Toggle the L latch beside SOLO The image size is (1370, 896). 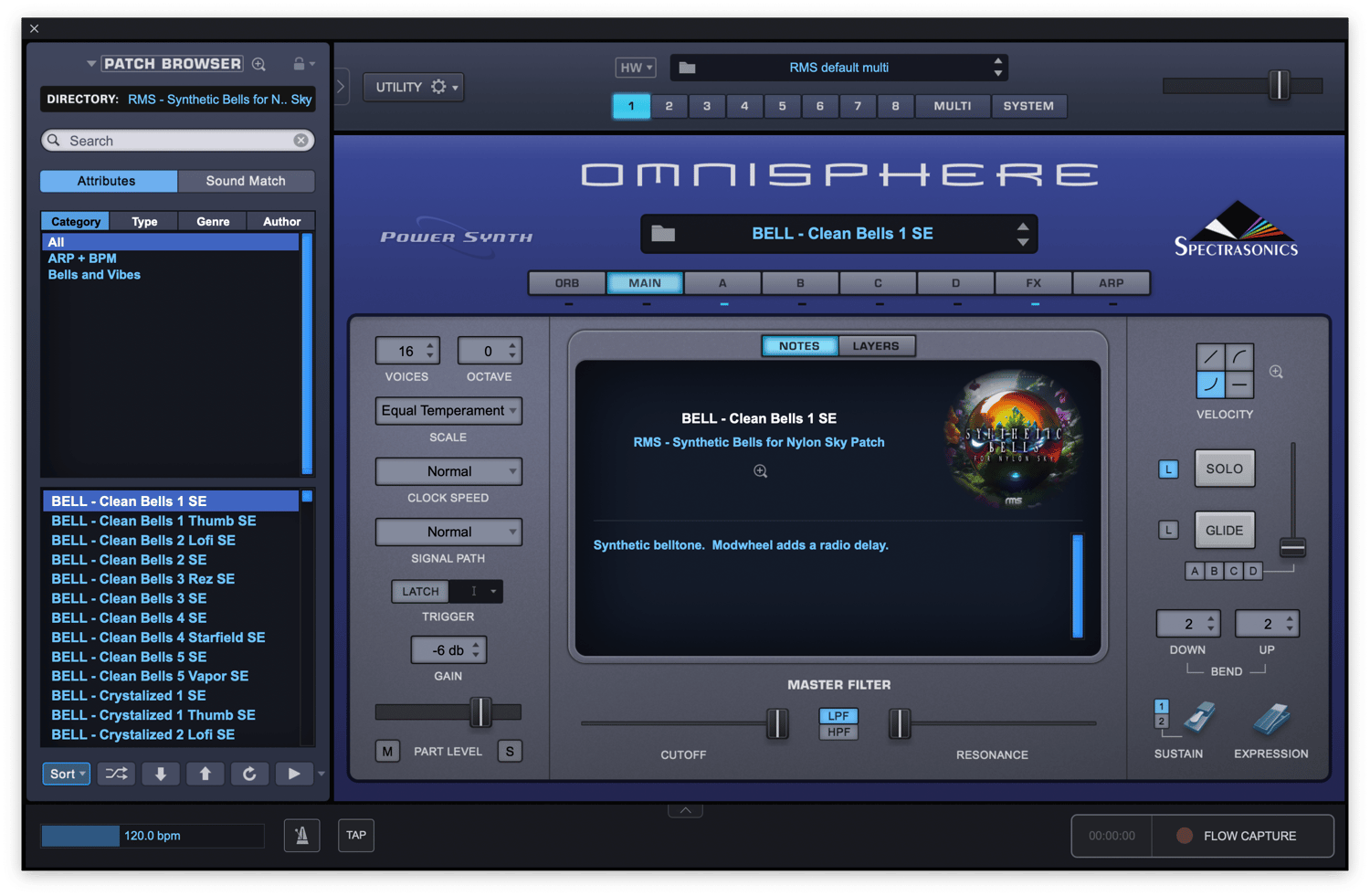coord(1168,469)
